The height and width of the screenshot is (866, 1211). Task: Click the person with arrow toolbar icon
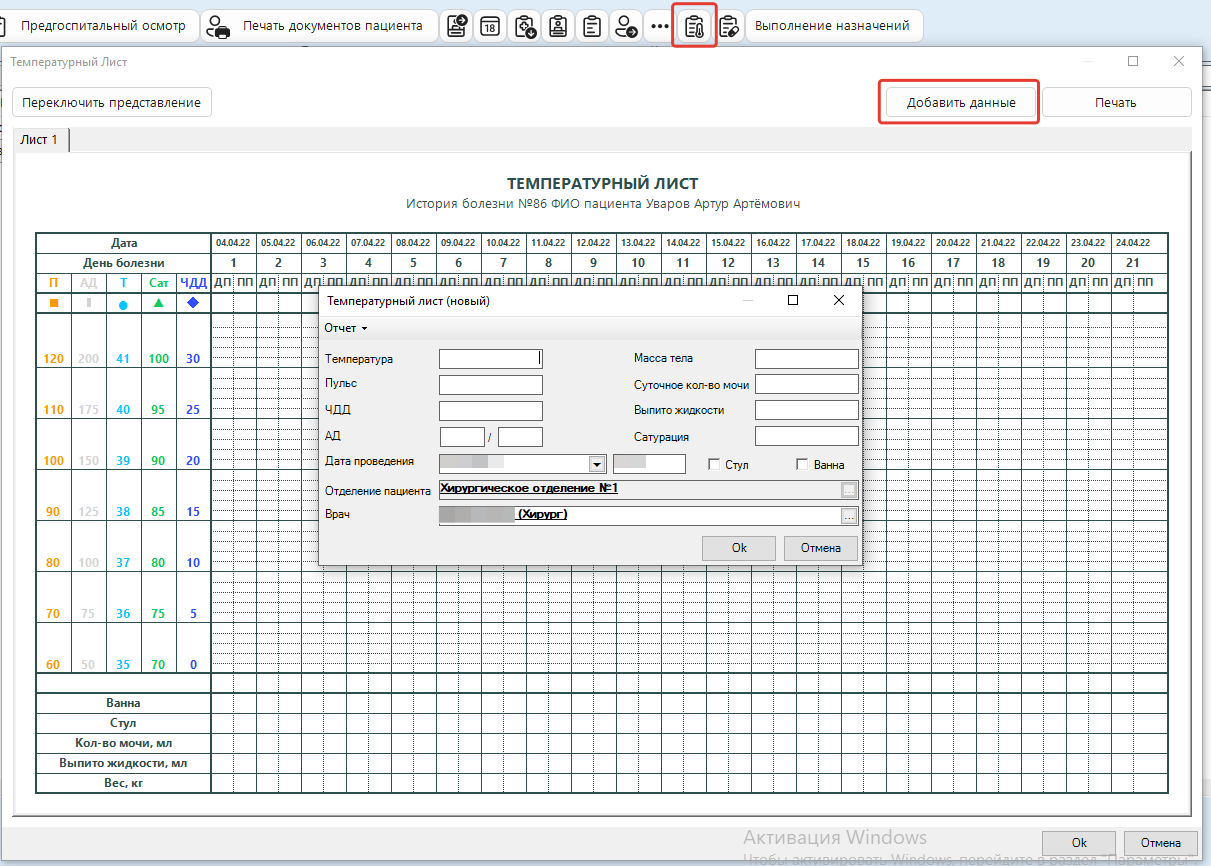(626, 26)
